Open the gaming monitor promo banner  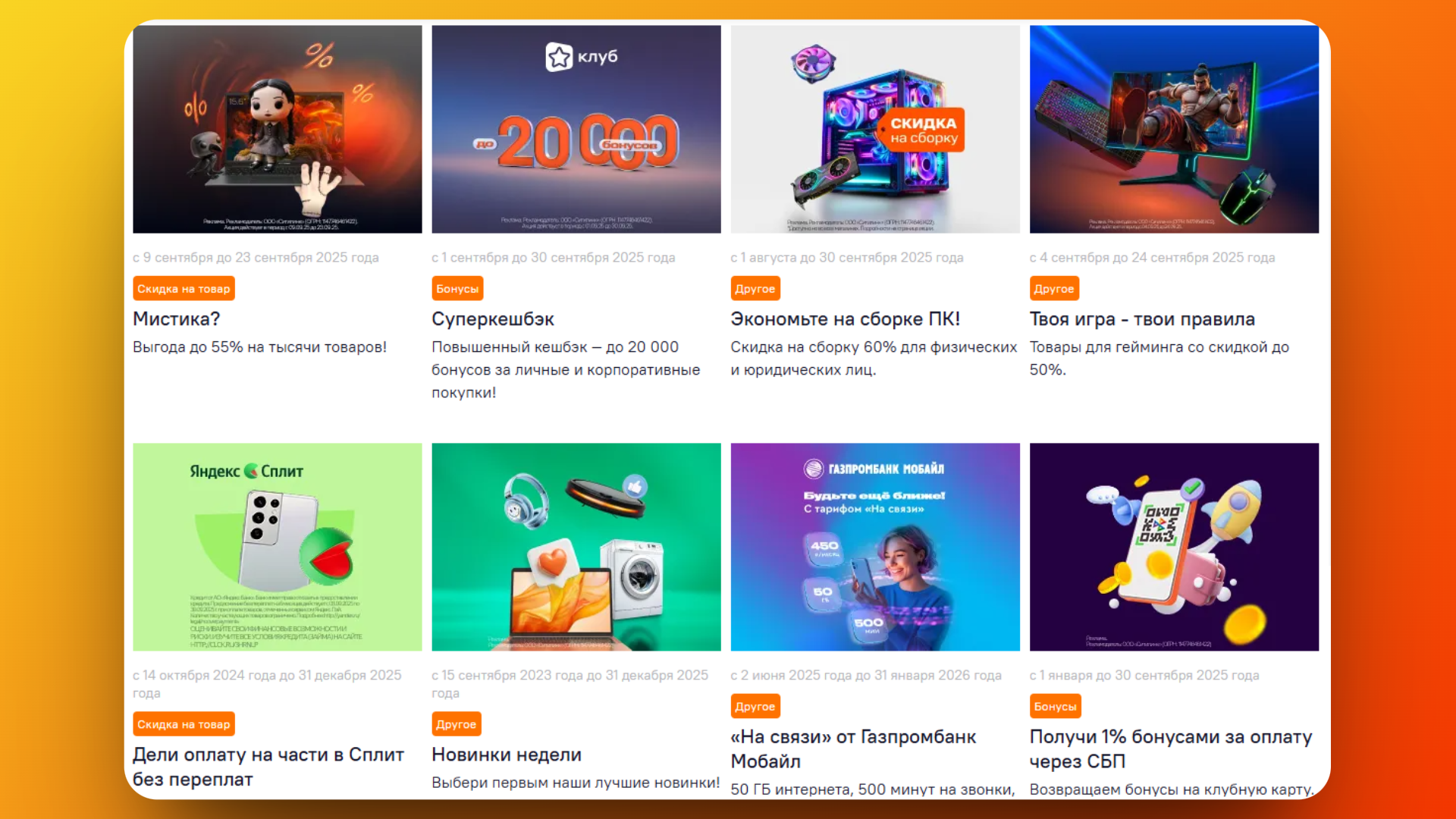tap(1174, 129)
